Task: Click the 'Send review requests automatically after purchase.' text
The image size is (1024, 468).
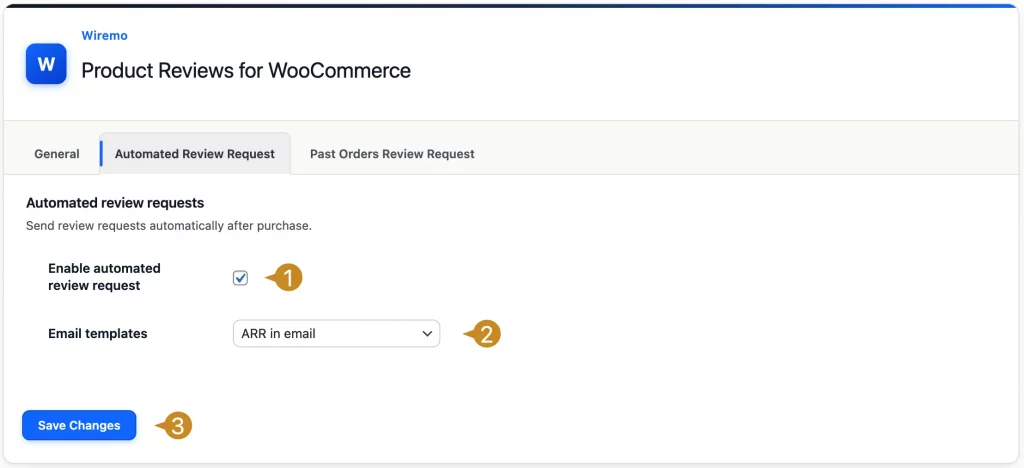Action: [x=169, y=226]
